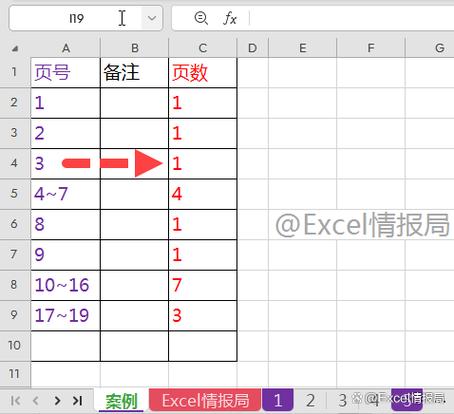
Task: Click inside the formula bar input
Action: pos(352,18)
